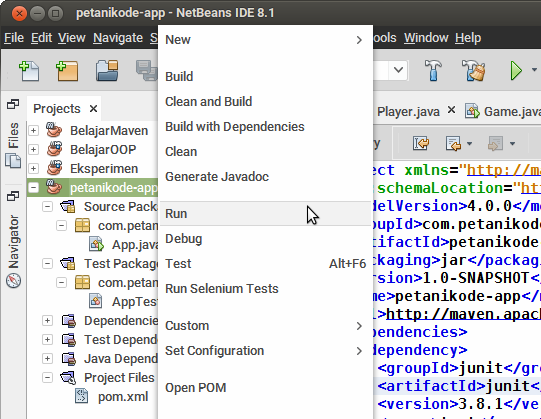
Task: Open the Back navigation history dropdown arrow
Action: (469, 144)
